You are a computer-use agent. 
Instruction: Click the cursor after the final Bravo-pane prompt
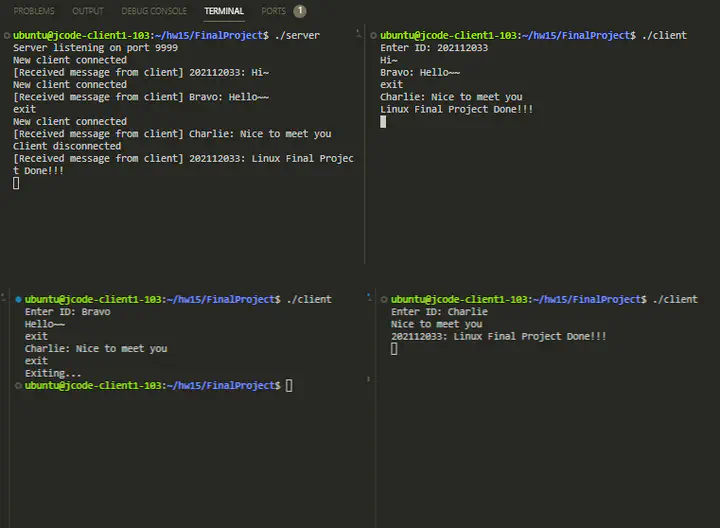pyautogui.click(x=289, y=386)
